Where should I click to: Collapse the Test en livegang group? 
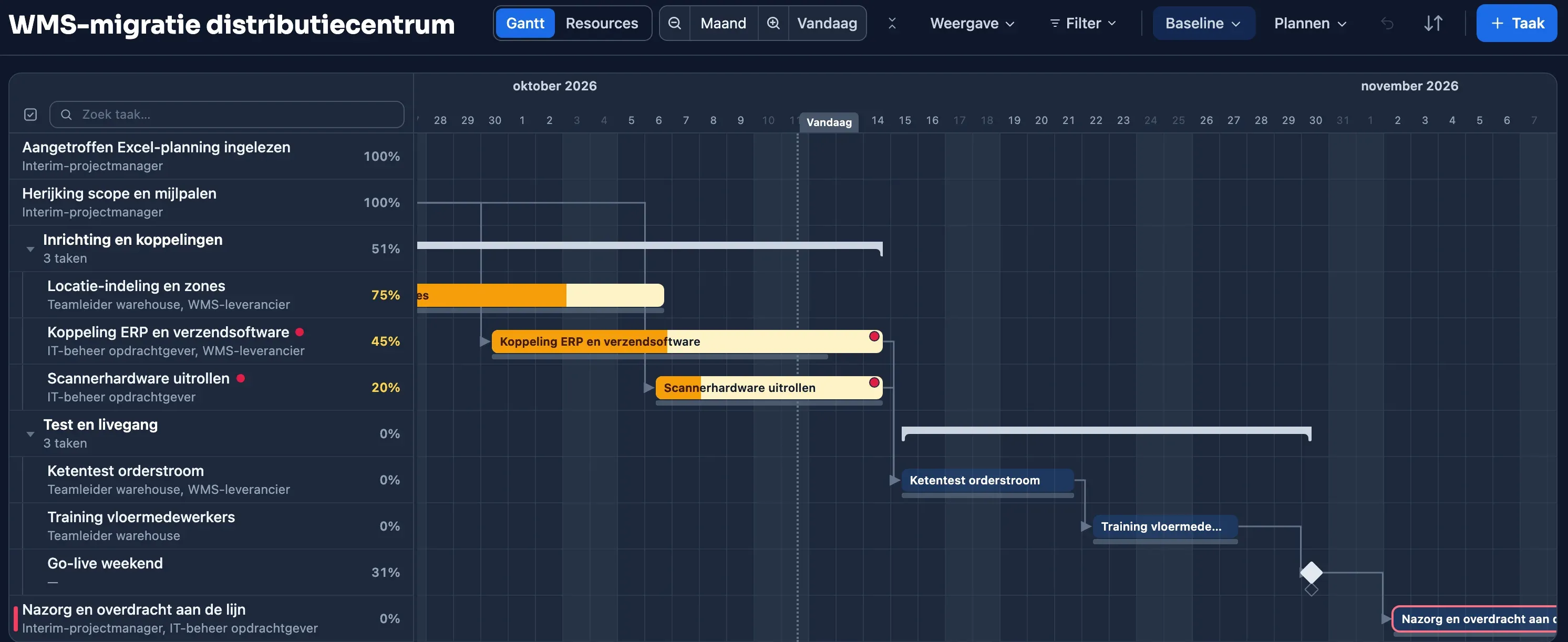tap(30, 434)
